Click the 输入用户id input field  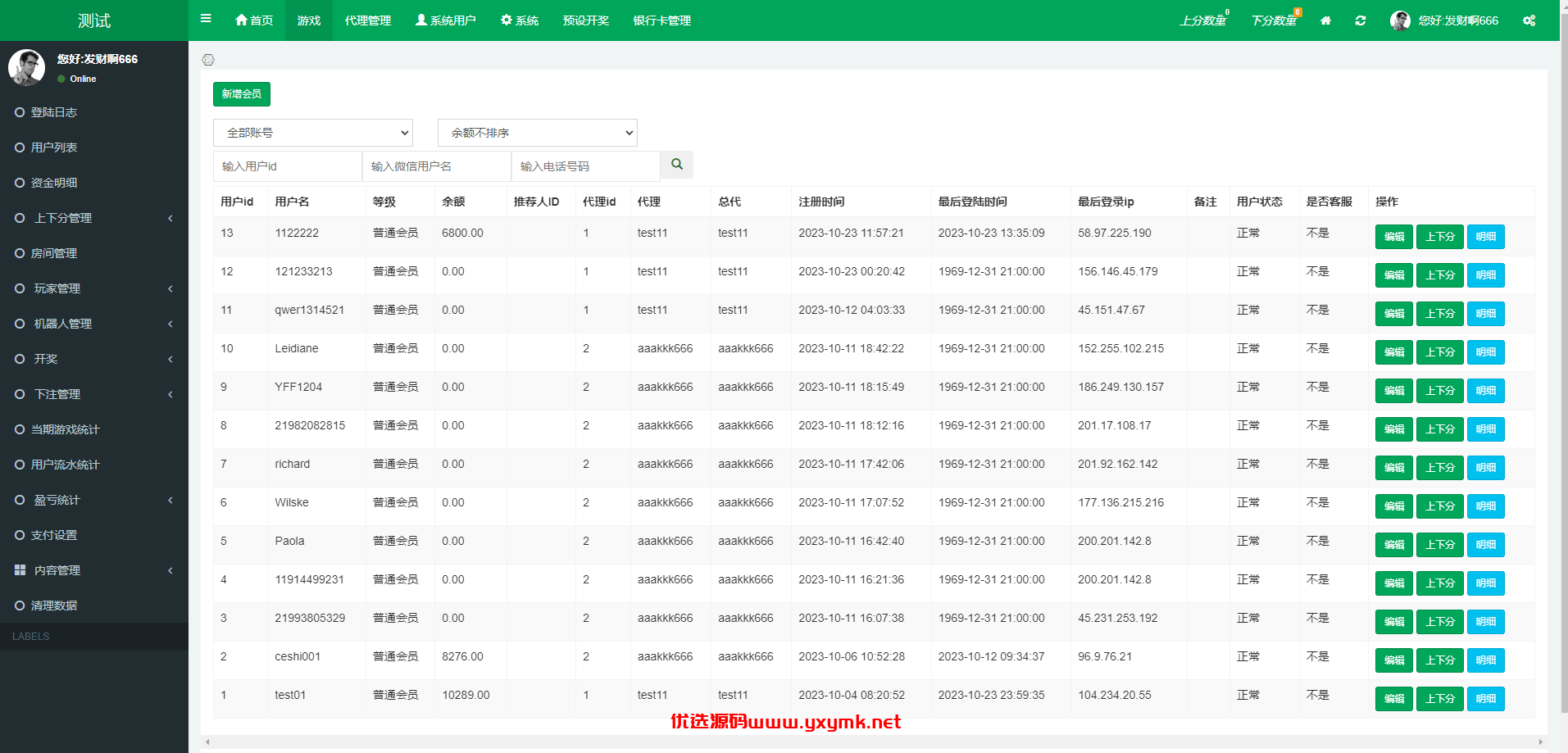tap(288, 166)
